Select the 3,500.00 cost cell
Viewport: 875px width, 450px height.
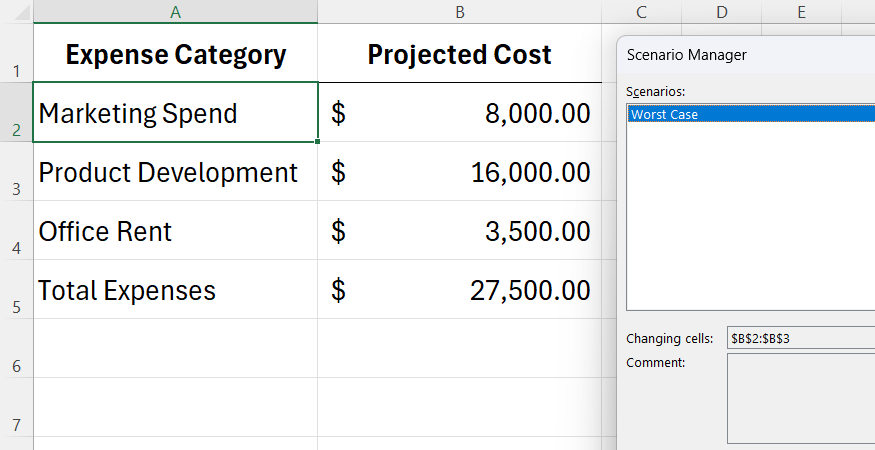click(460, 230)
